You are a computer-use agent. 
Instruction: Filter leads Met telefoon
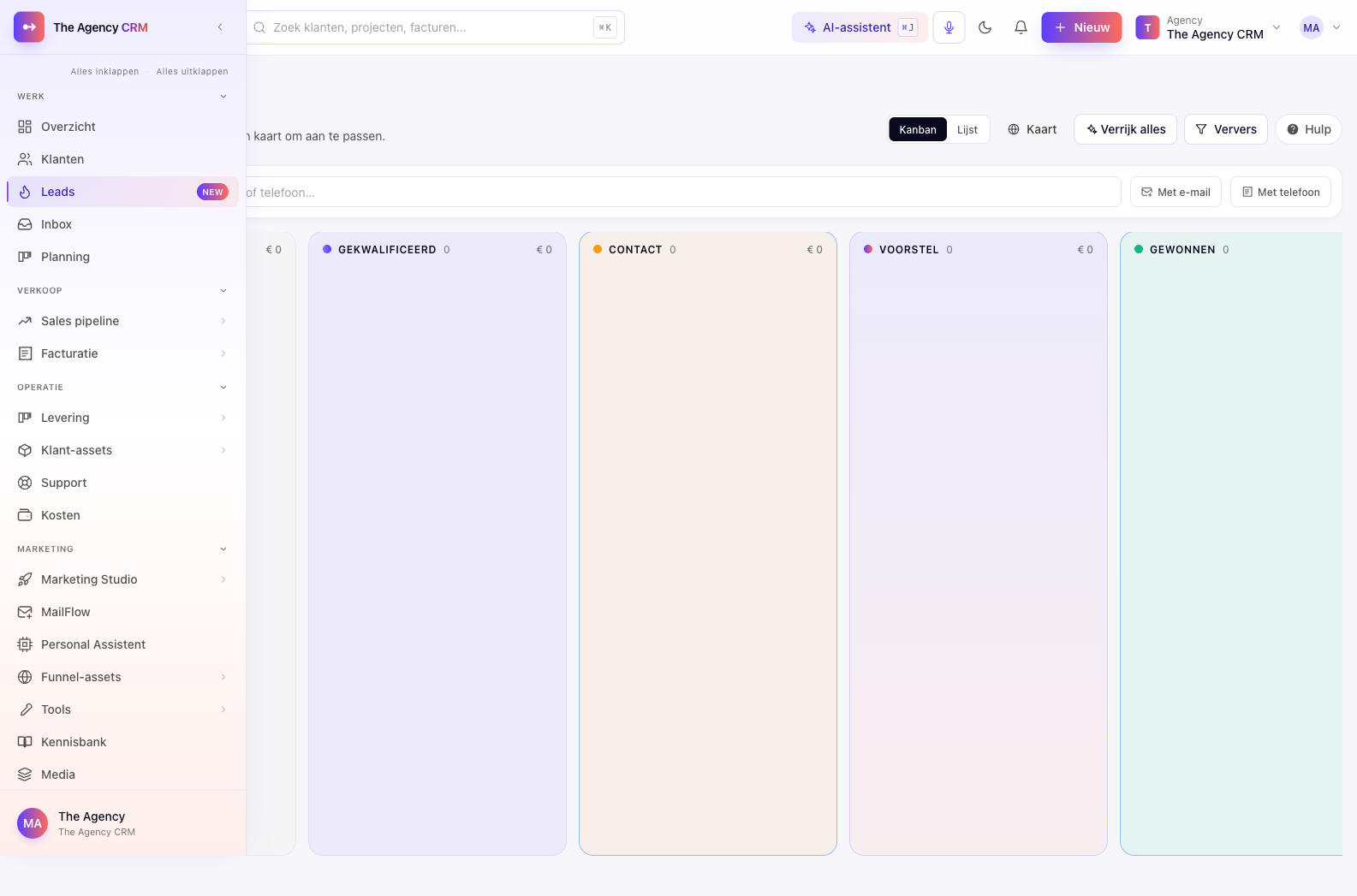[1281, 192]
